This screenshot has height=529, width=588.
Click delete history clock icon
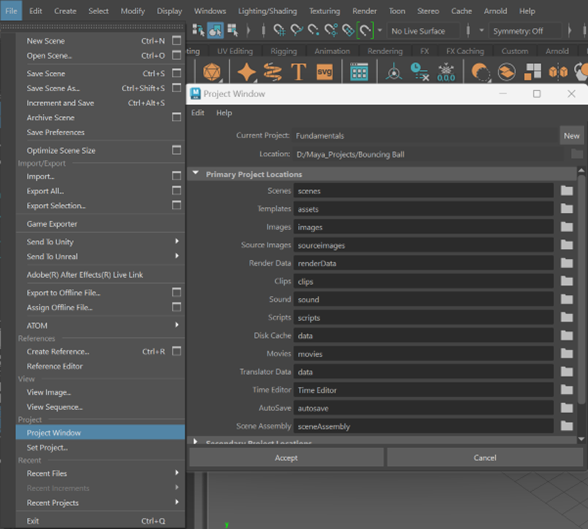pyautogui.click(x=419, y=72)
